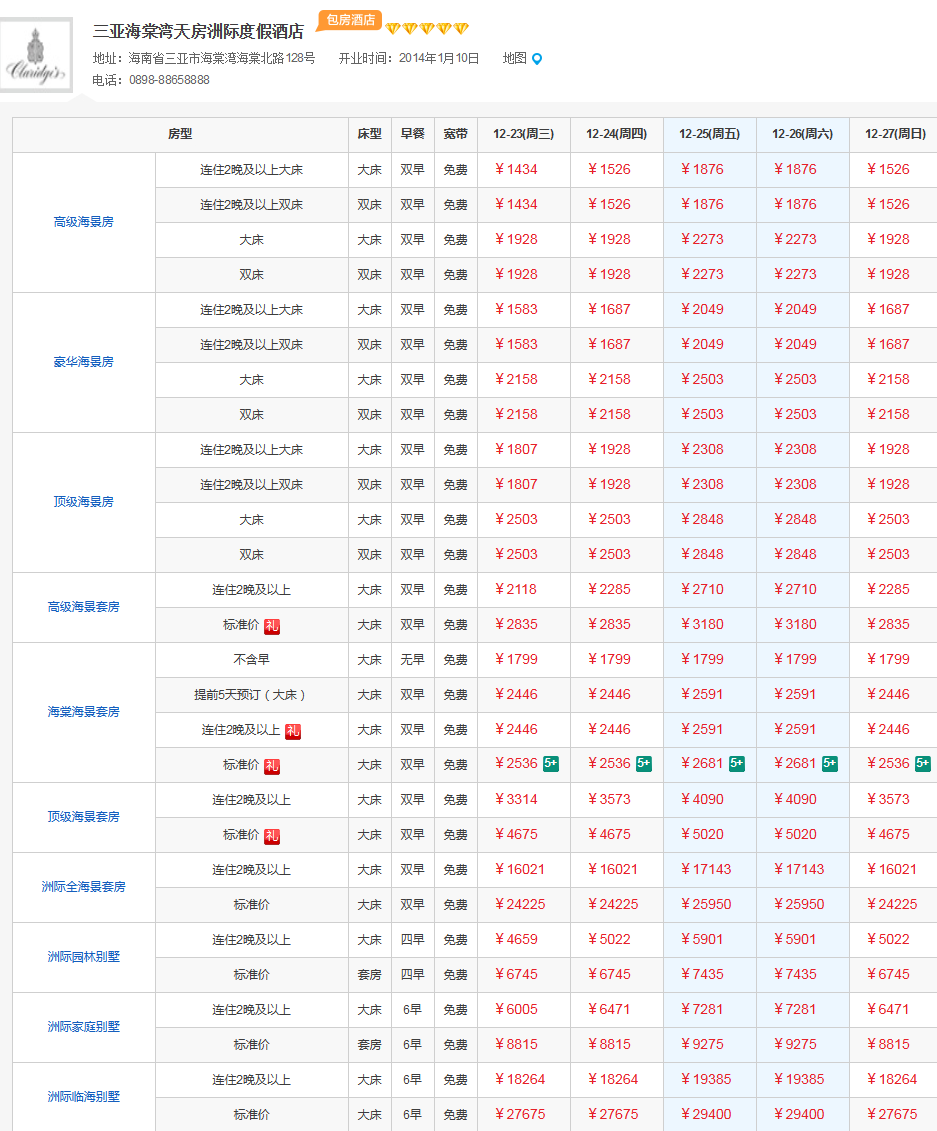Click the map pin icon beside 地图
Viewport: 937px width, 1131px height.
point(537,59)
